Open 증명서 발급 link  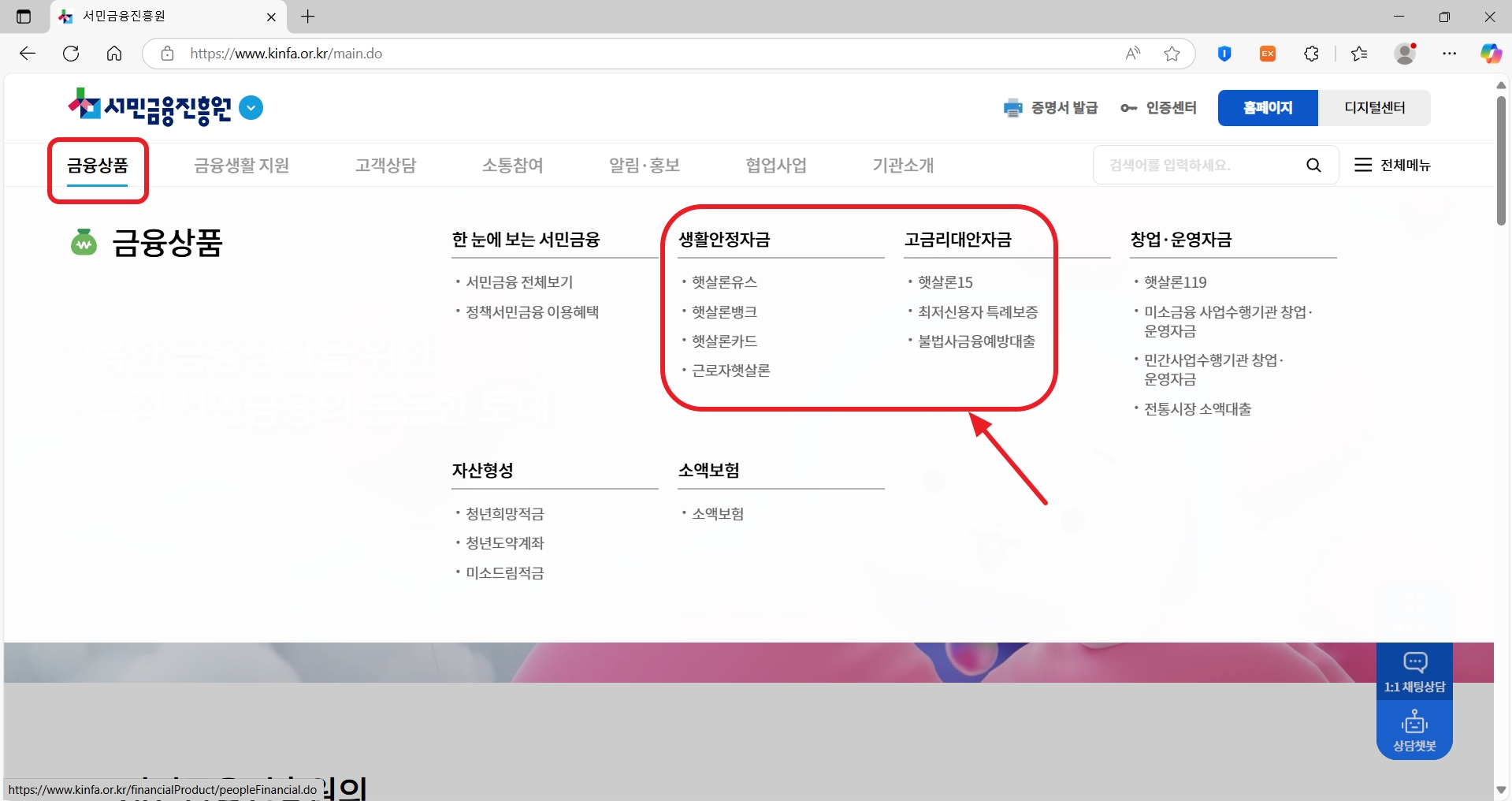tap(1050, 108)
